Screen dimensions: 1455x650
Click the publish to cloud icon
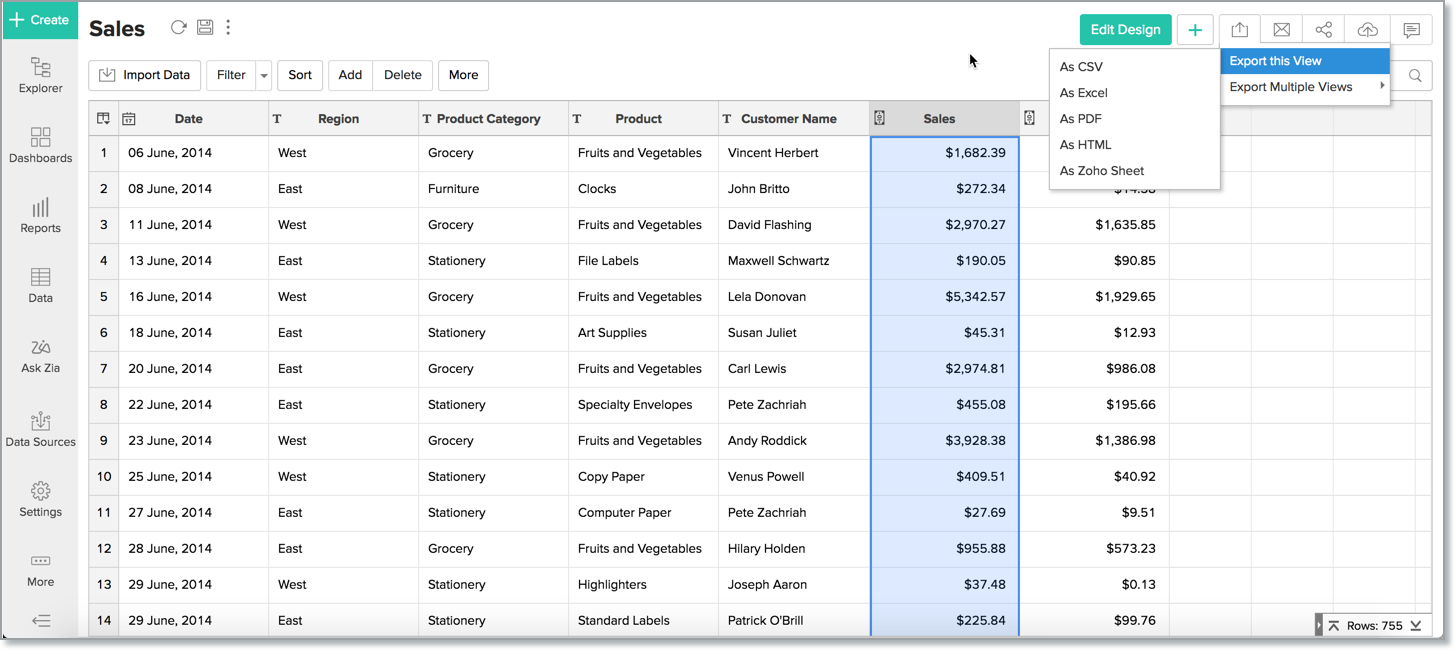pyautogui.click(x=1367, y=29)
